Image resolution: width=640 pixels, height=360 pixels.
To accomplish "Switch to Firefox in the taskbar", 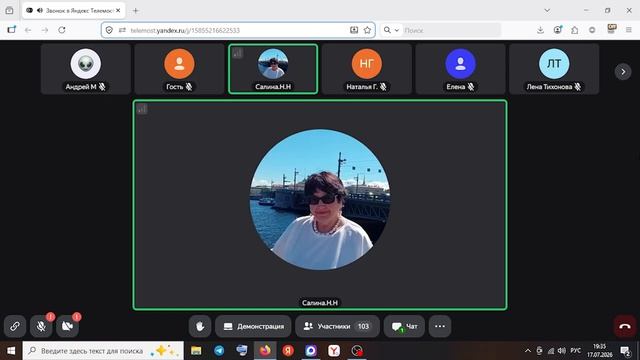I will [265, 351].
